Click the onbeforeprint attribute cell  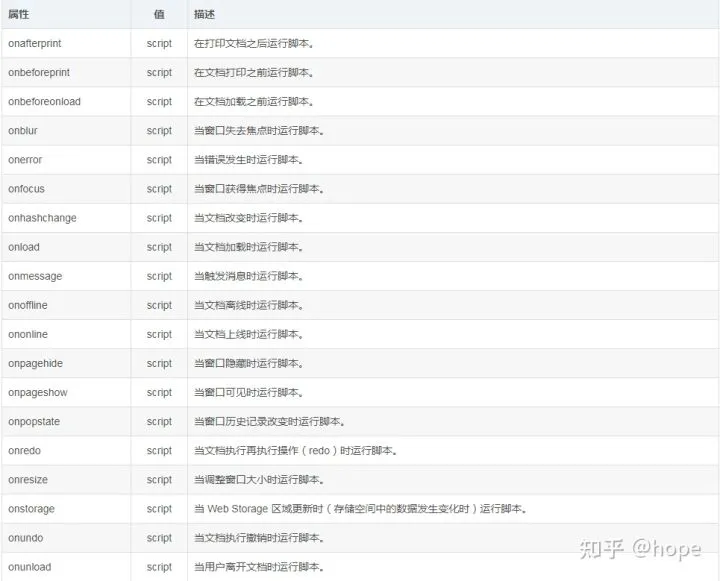[40, 73]
